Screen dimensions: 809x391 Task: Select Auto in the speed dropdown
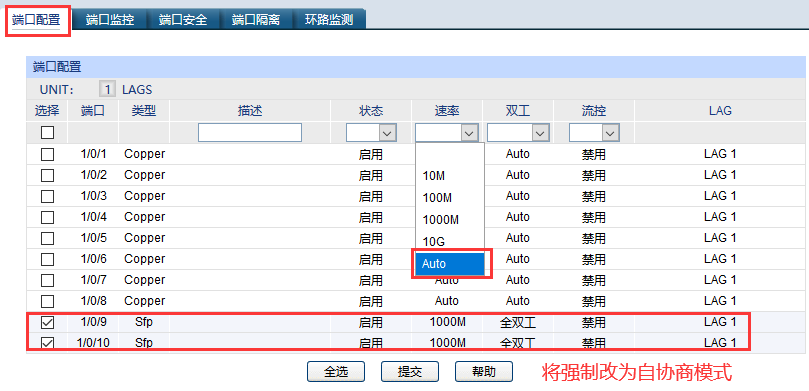point(449,264)
